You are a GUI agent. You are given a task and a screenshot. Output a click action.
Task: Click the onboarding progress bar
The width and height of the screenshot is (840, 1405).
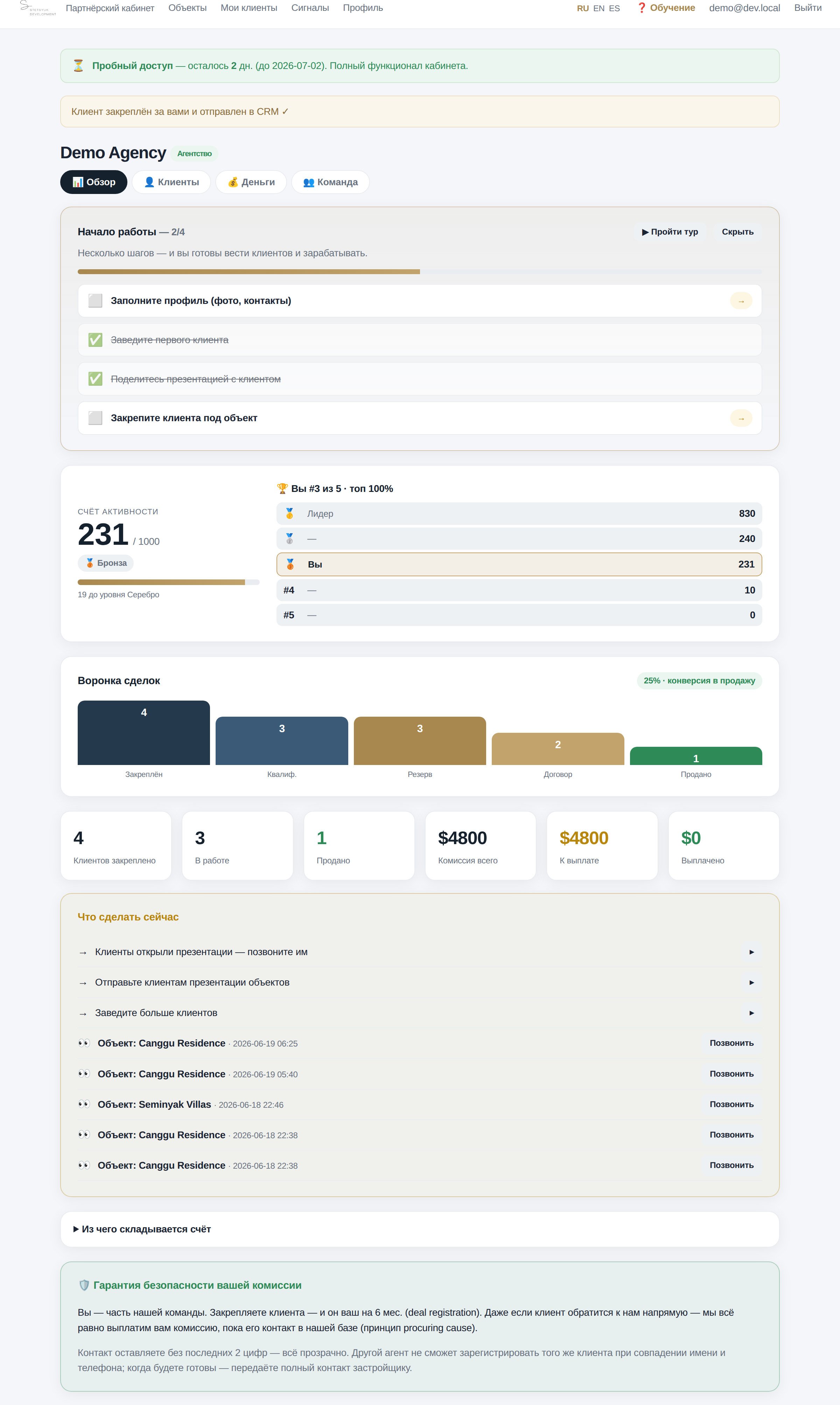click(419, 272)
